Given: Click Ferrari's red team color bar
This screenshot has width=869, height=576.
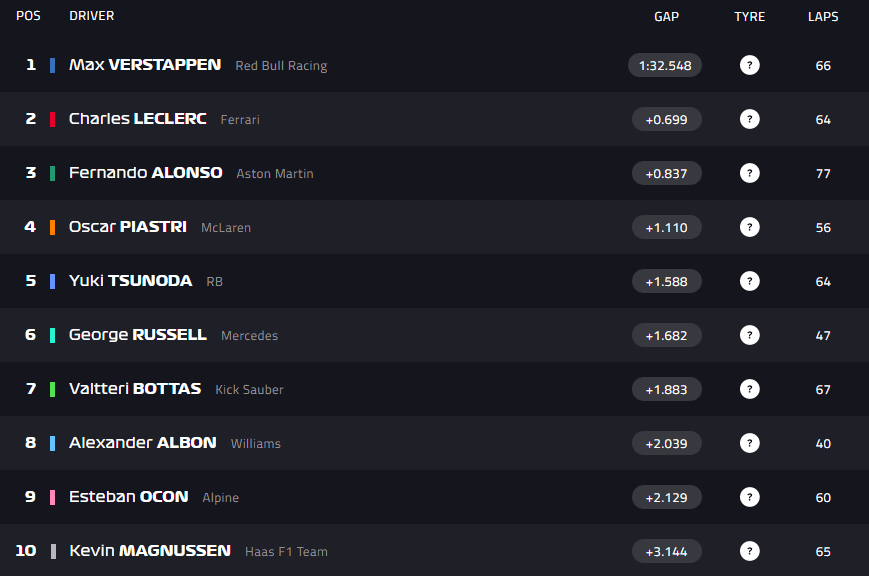Looking at the screenshot, I should pos(53,119).
